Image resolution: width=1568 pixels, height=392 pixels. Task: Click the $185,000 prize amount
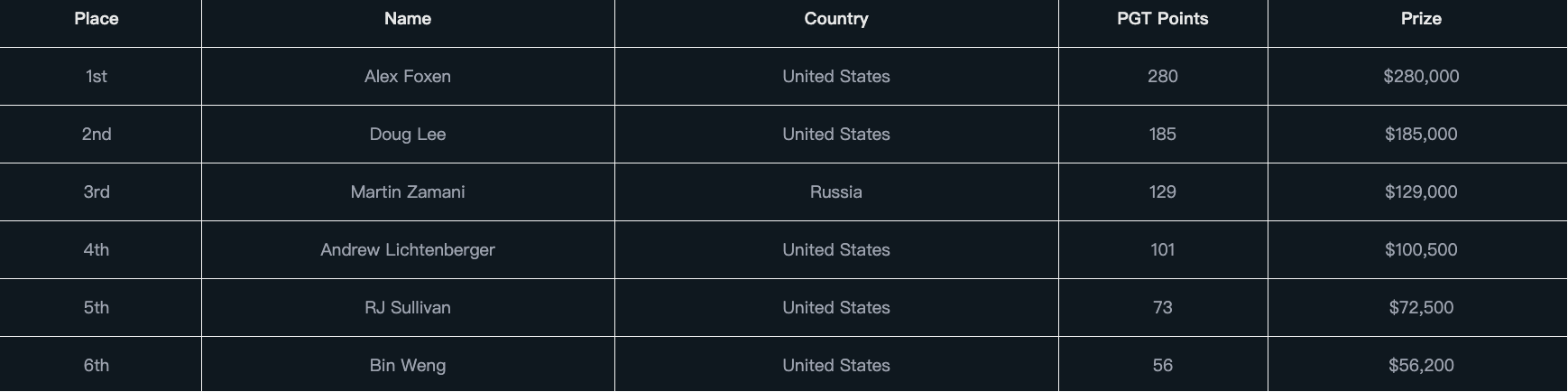[1421, 135]
